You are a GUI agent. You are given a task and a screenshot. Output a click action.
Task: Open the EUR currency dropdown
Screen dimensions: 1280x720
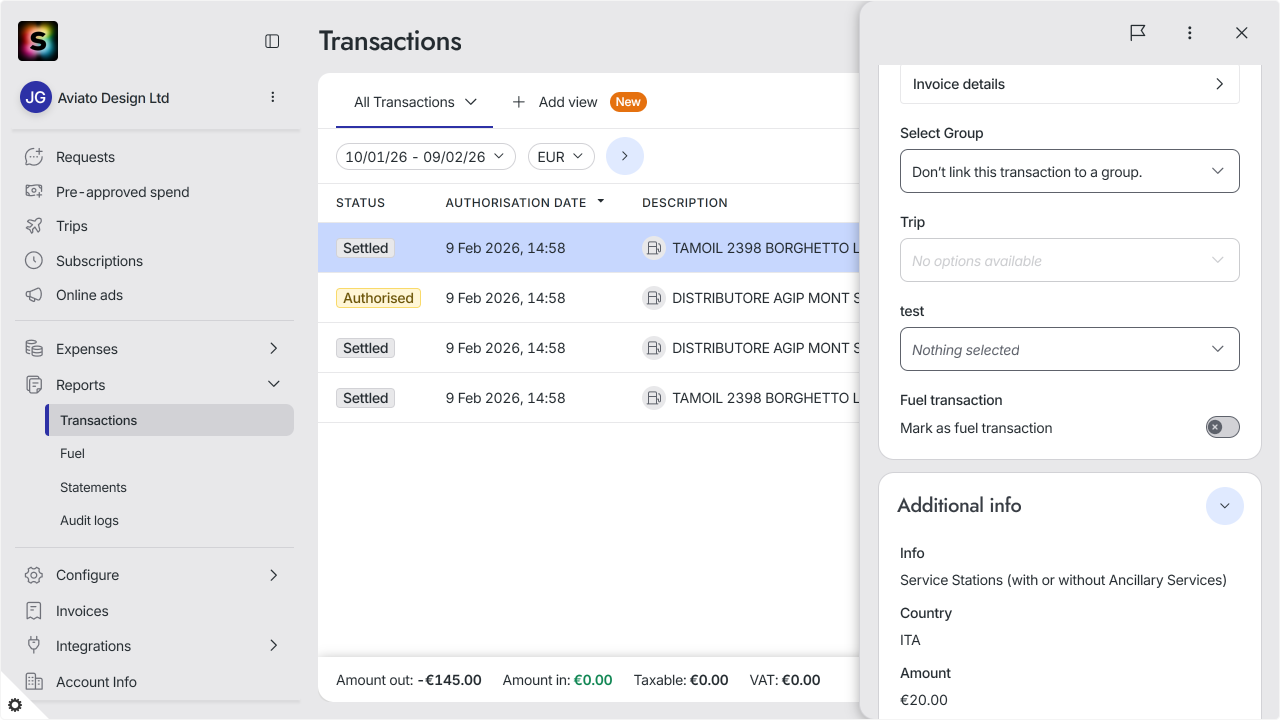coord(561,157)
